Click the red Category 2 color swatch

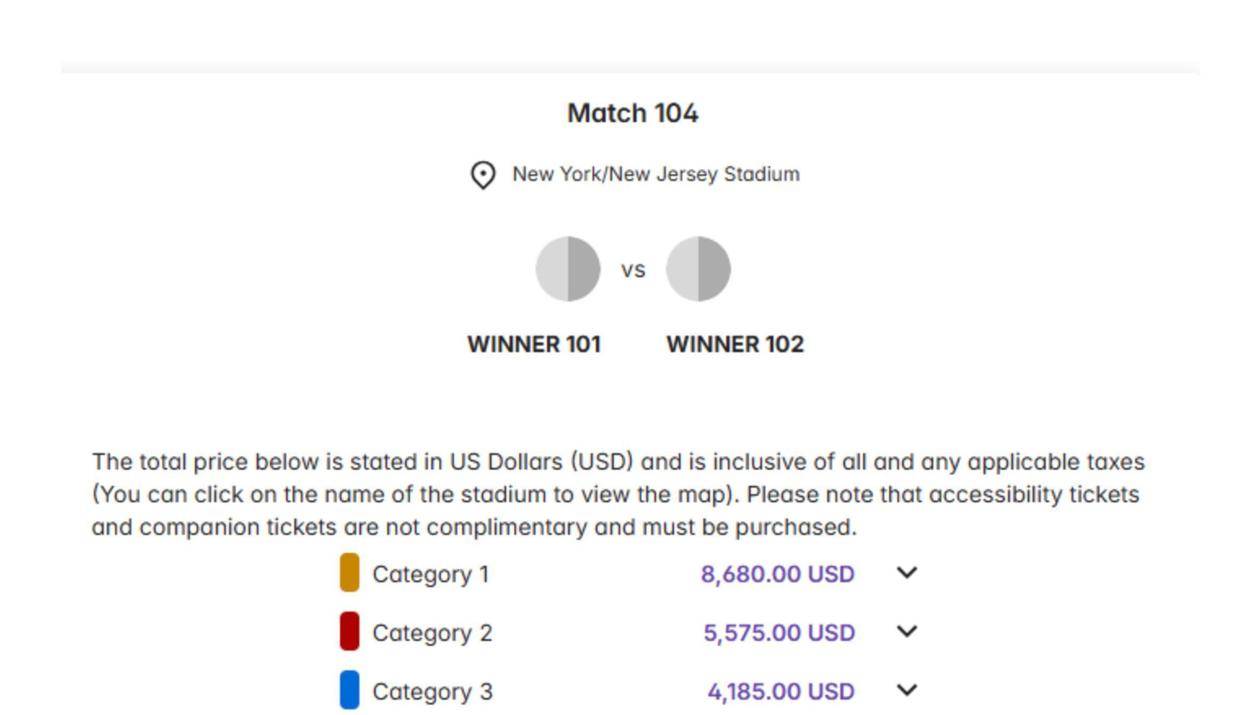click(349, 632)
